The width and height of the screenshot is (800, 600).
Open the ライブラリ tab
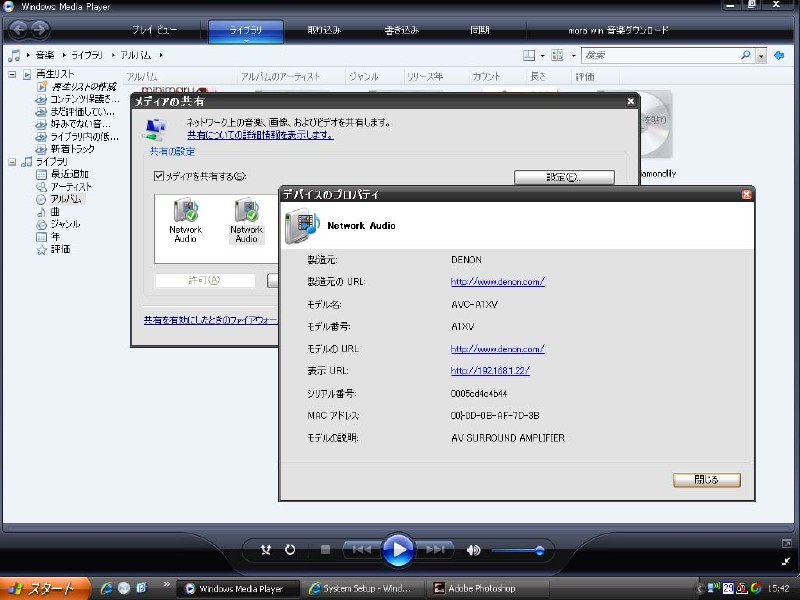pos(246,30)
